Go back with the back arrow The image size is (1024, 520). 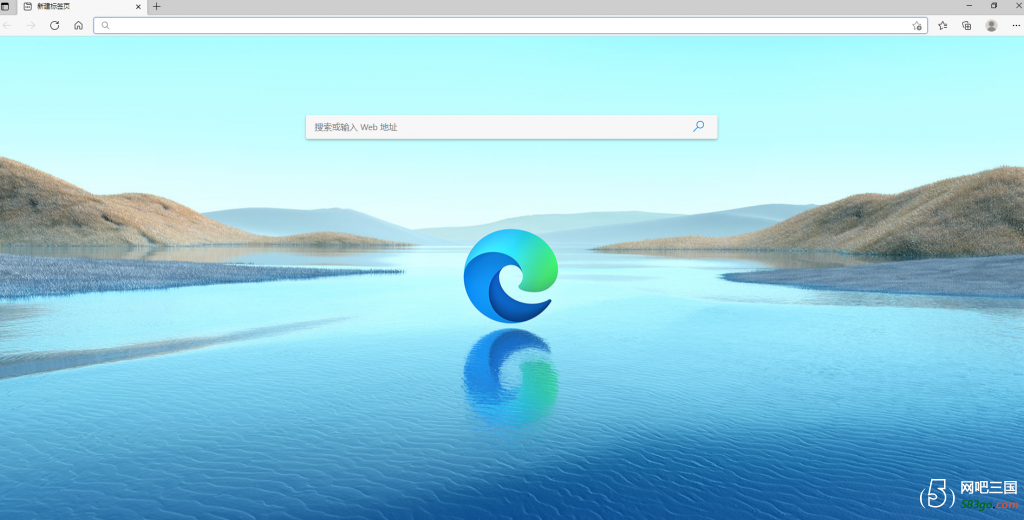coord(7,25)
